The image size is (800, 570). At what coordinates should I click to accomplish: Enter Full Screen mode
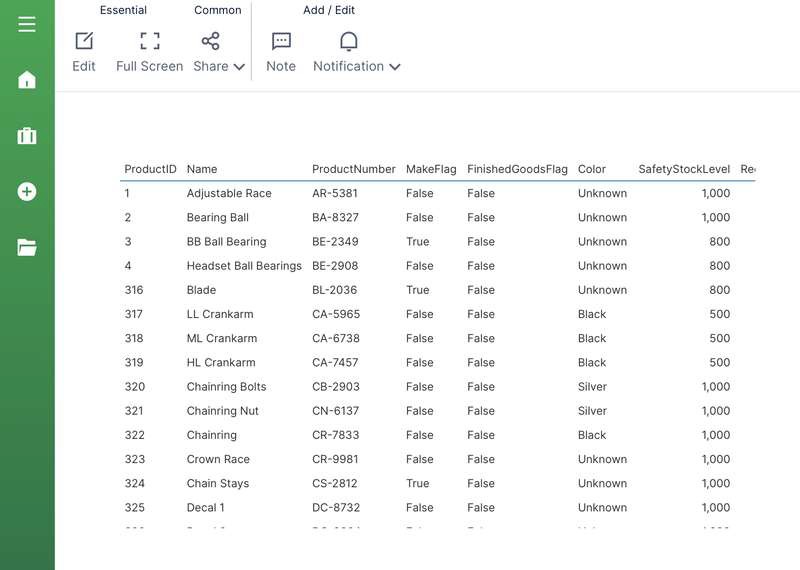point(149,41)
